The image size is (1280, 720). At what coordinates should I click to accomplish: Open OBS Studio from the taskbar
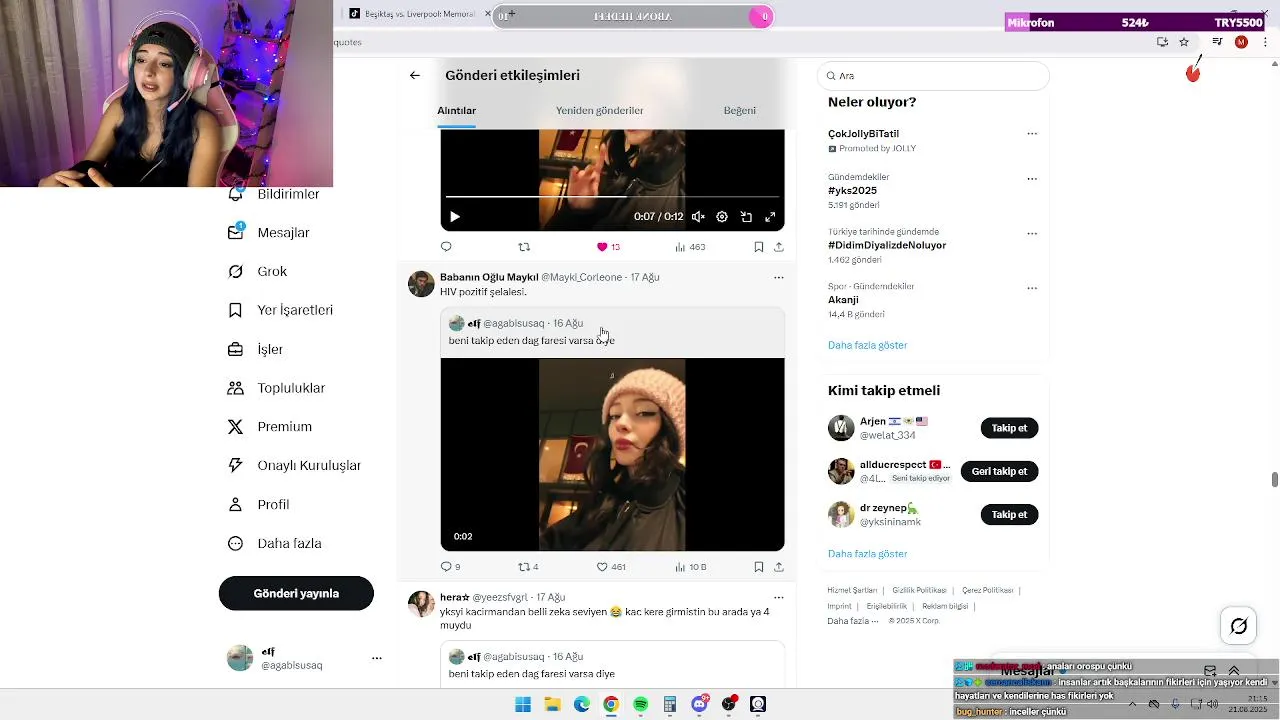(x=758, y=705)
